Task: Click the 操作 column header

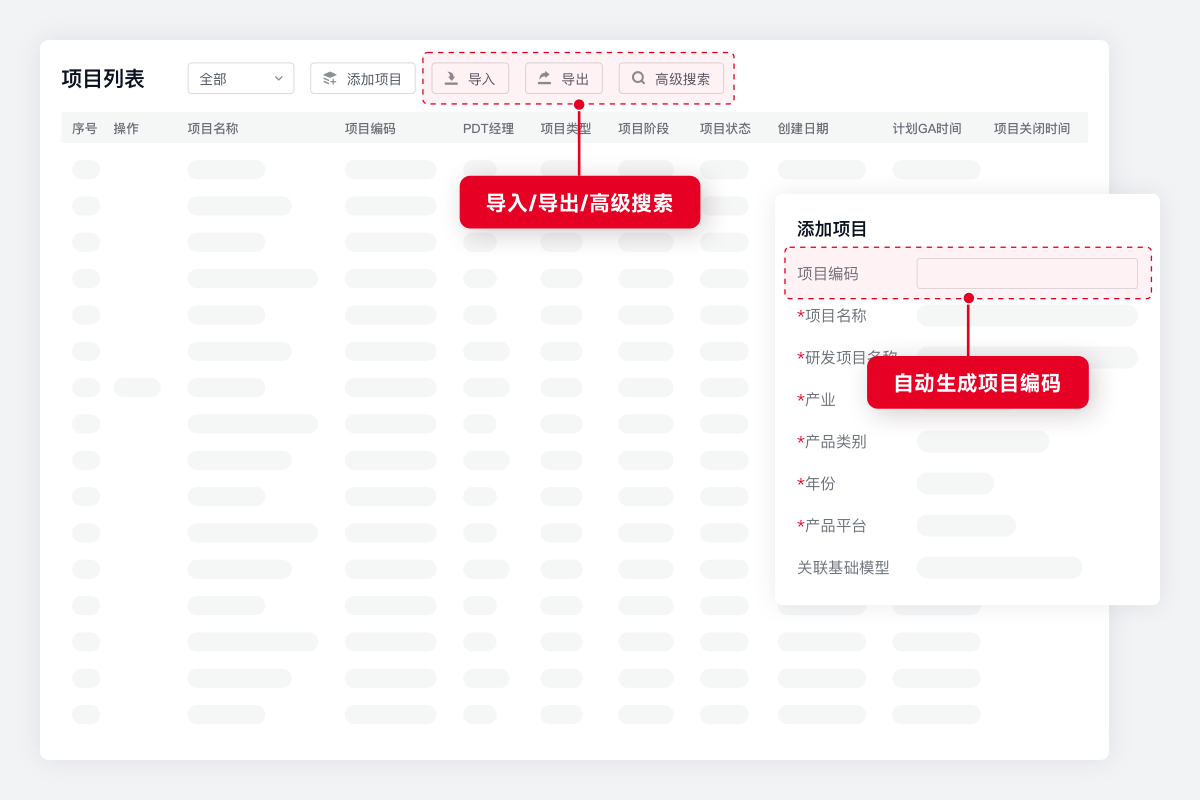Action: tap(126, 128)
